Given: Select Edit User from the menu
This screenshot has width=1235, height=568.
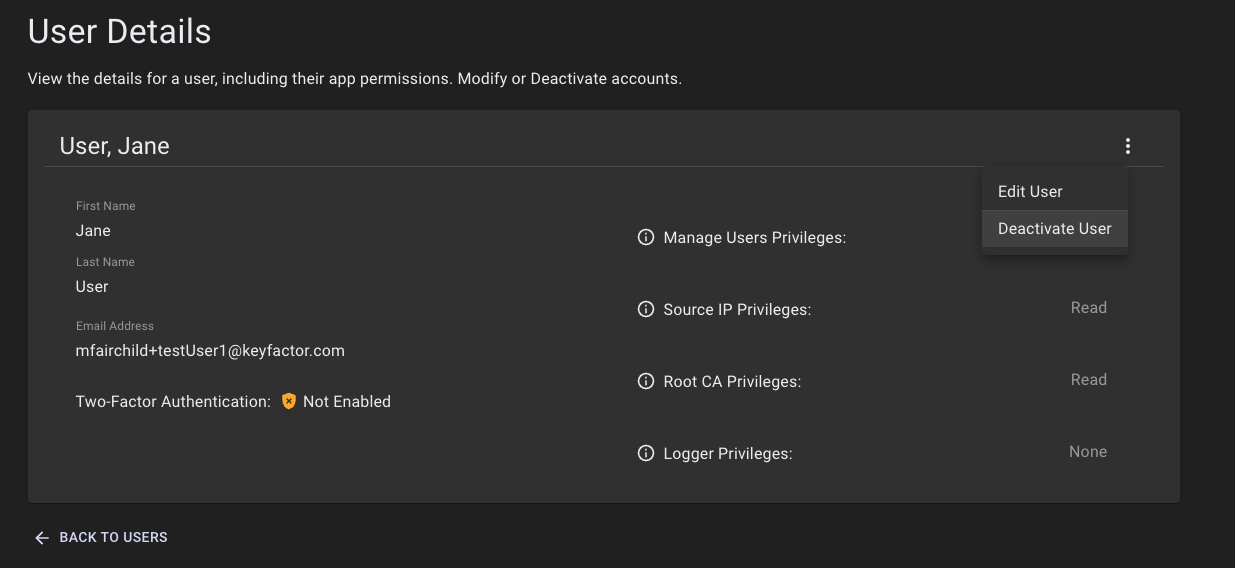Looking at the screenshot, I should pos(1030,192).
